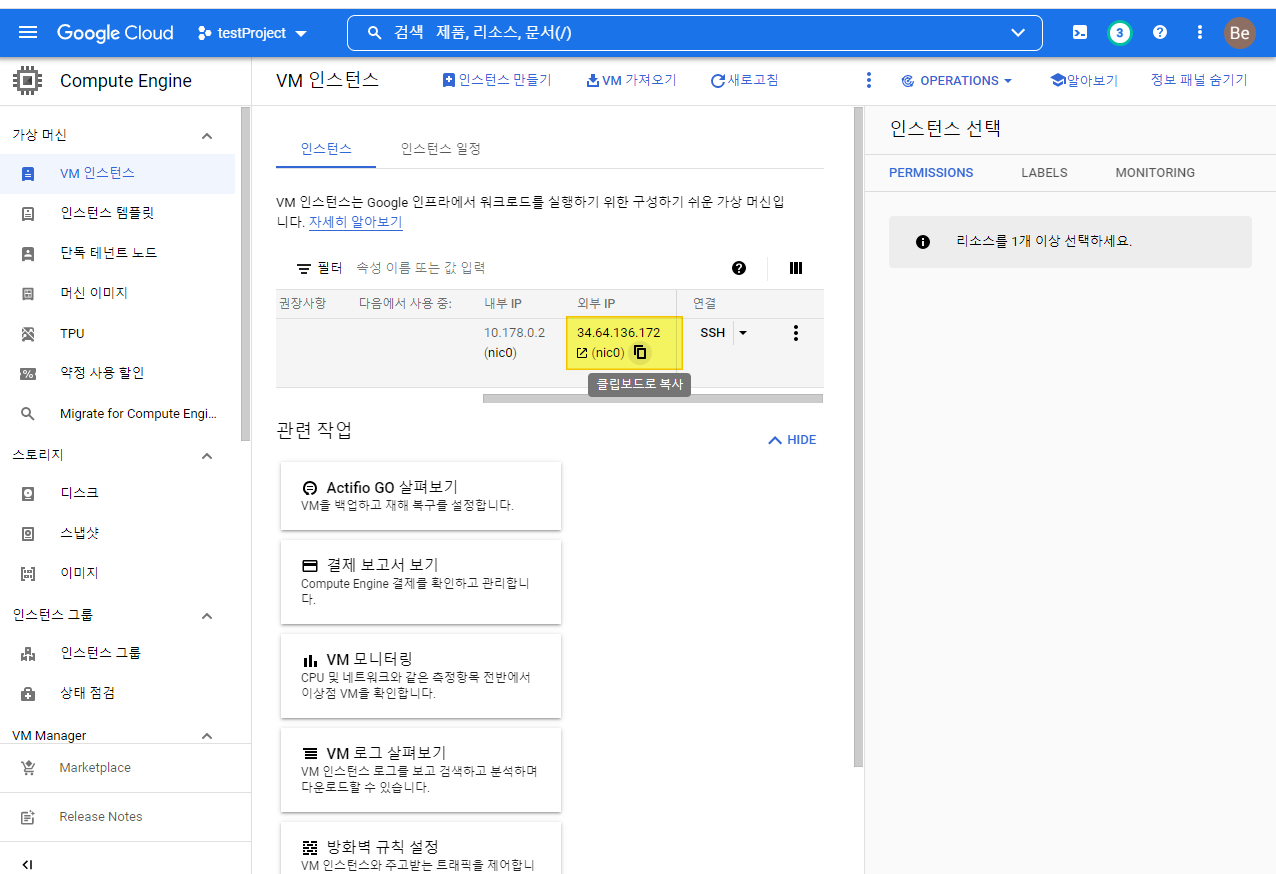
Task: Click the 디스크 icon in sidebar
Action: (x=28, y=493)
